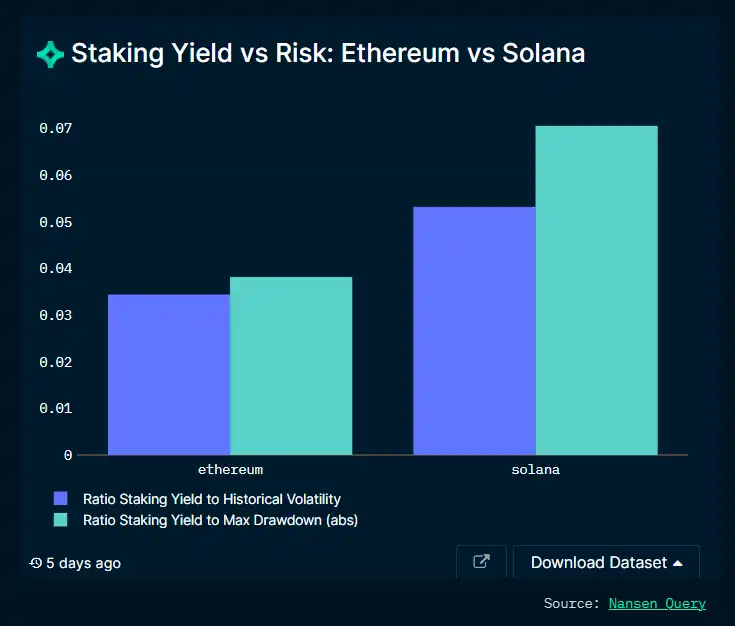Click the purple Historical Volatility legend swatch
This screenshot has width=735, height=626.
click(61, 498)
